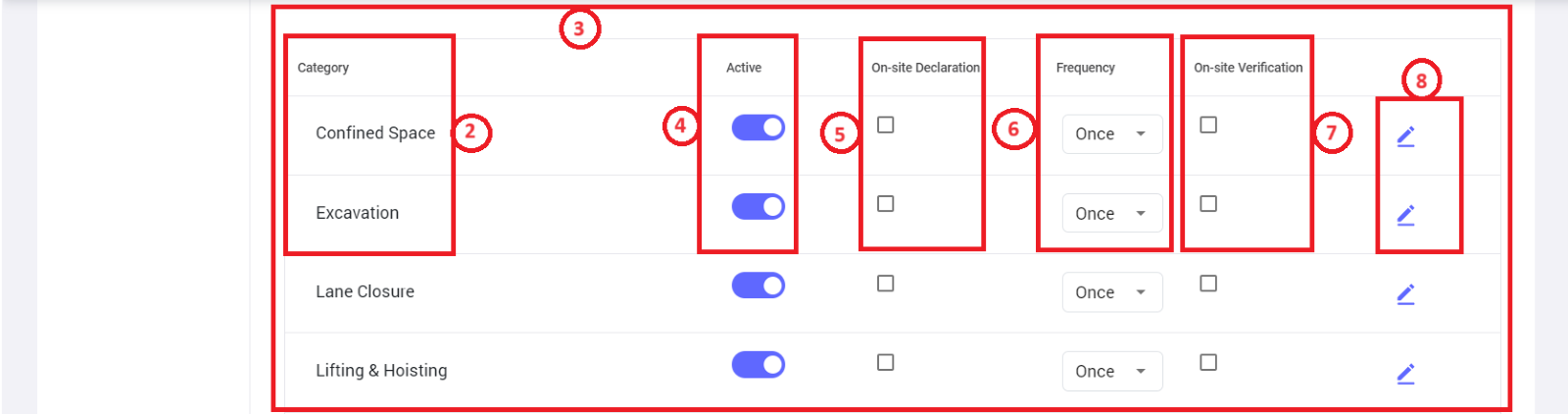
Task: Disable the Active switch for Excavation
Action: [758, 206]
